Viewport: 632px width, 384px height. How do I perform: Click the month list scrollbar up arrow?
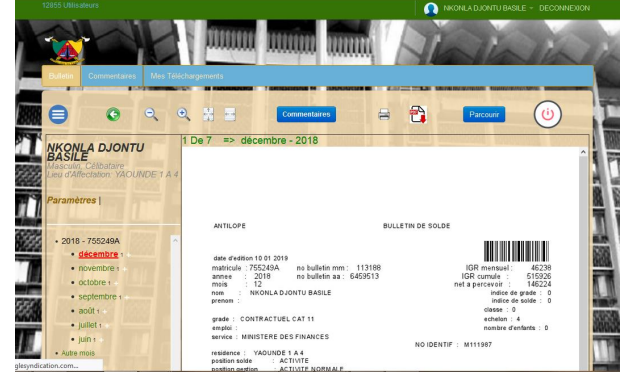[x=175, y=241]
